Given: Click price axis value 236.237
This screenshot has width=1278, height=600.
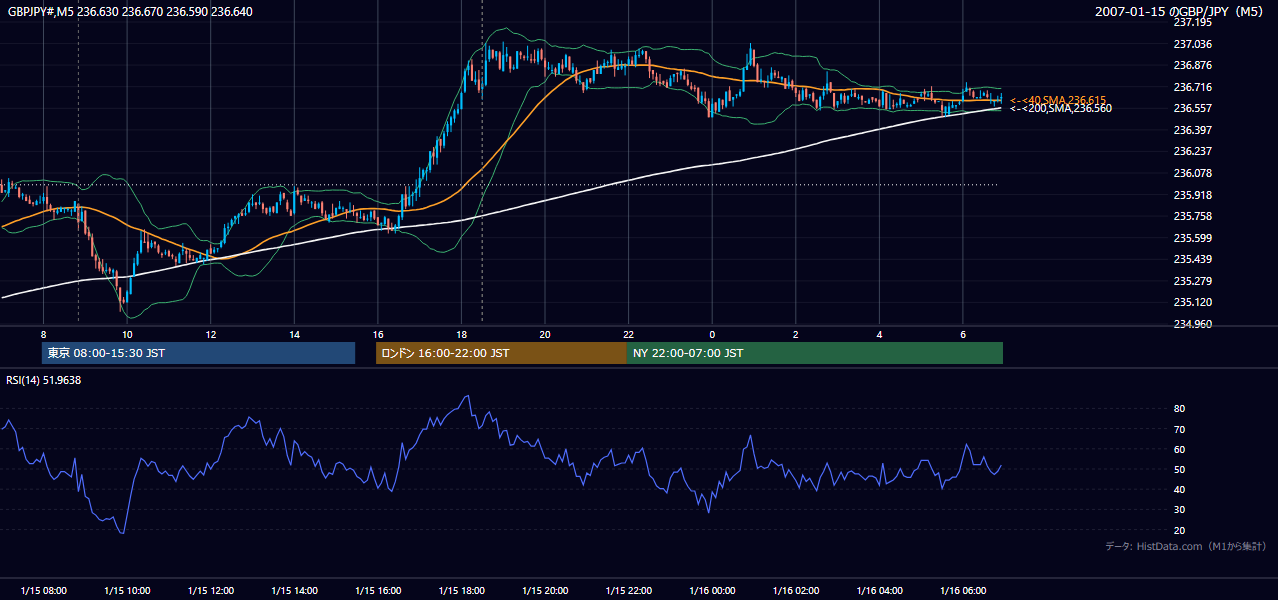Looking at the screenshot, I should click(1191, 151).
